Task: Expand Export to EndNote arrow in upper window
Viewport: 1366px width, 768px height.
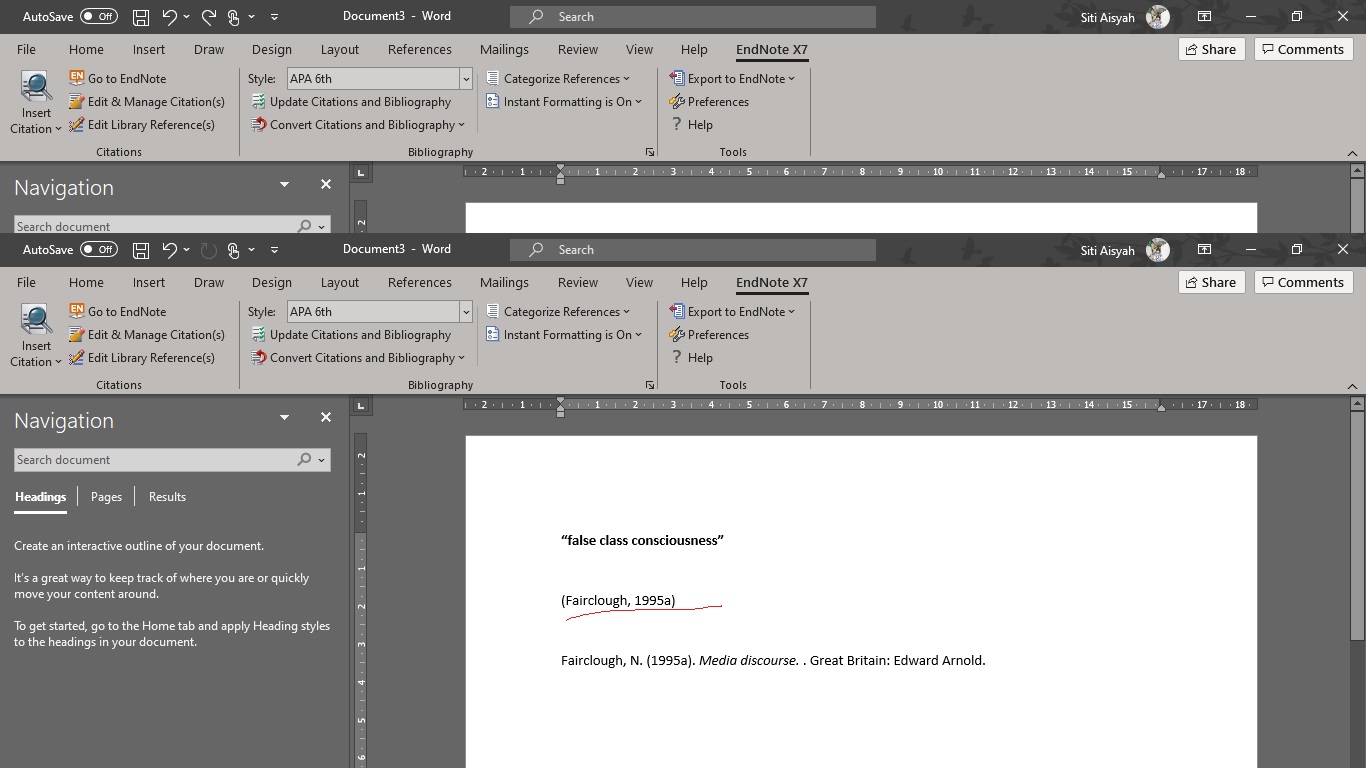Action: (791, 79)
